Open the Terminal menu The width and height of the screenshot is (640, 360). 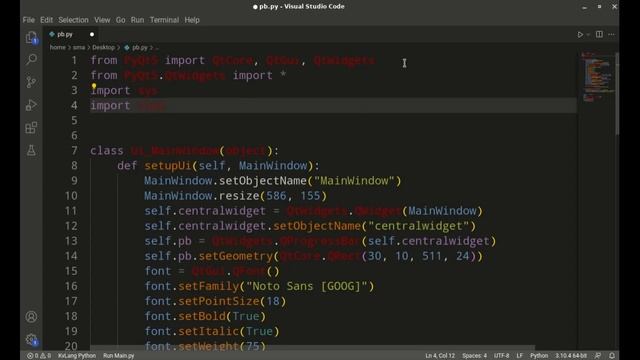point(164,20)
